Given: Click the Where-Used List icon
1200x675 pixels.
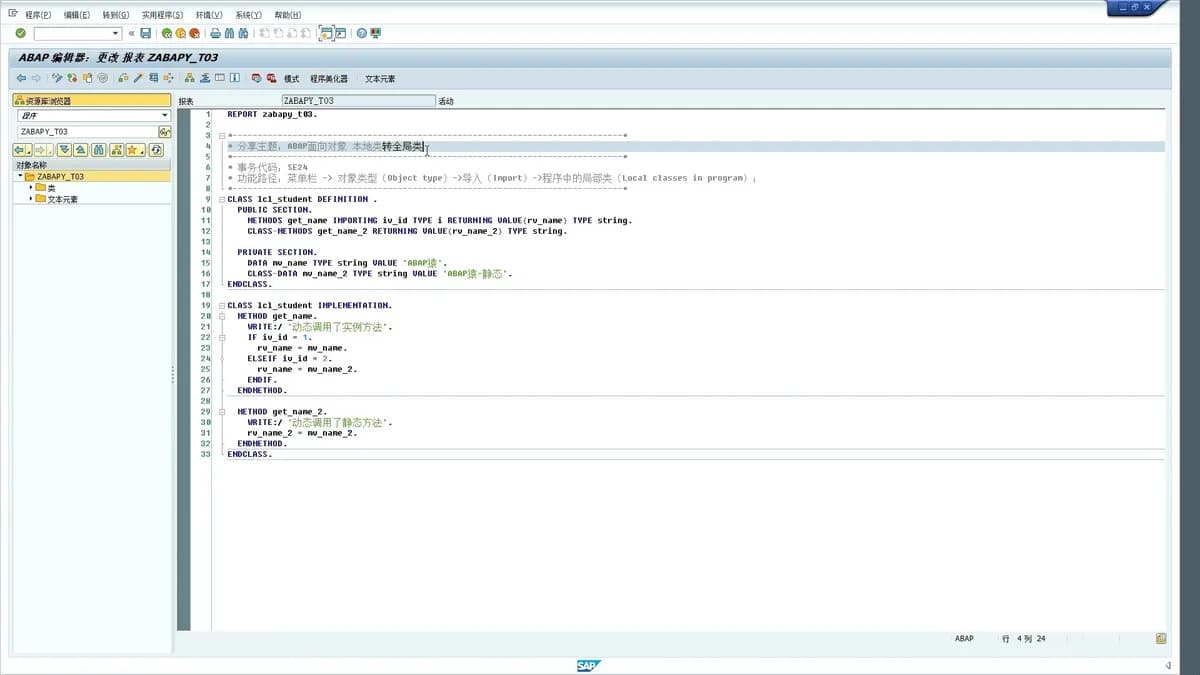Looking at the screenshot, I should point(168,78).
